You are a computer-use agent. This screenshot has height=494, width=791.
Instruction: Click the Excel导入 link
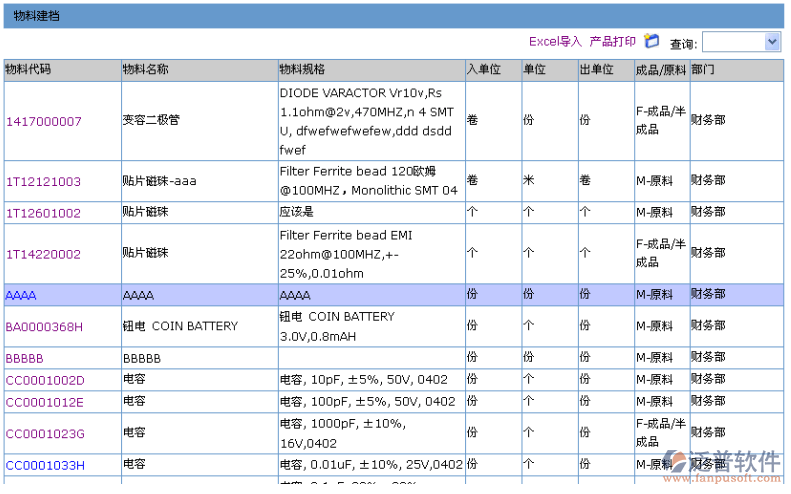pos(555,42)
